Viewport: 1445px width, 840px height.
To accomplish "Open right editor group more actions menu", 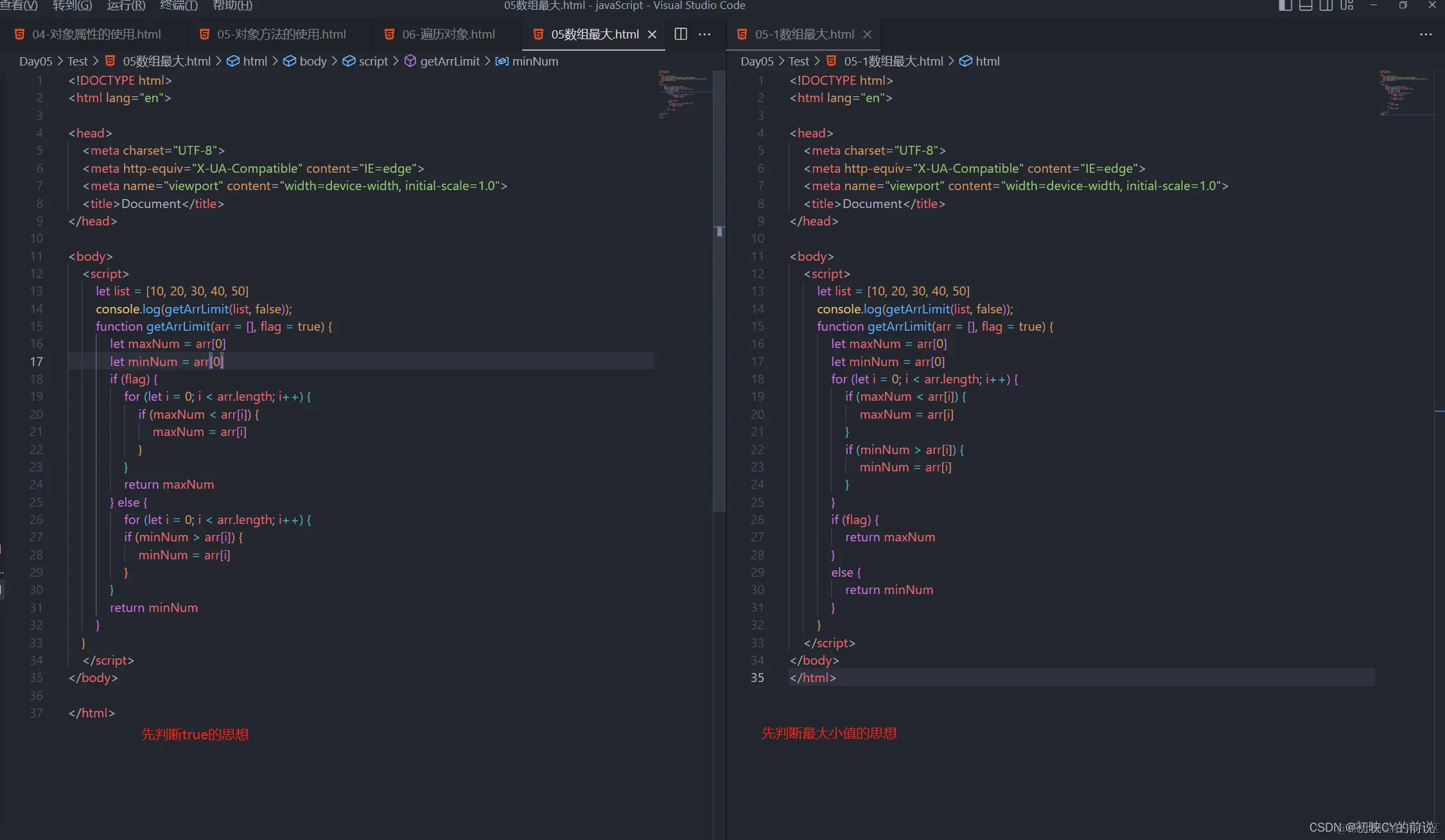I will (1425, 34).
